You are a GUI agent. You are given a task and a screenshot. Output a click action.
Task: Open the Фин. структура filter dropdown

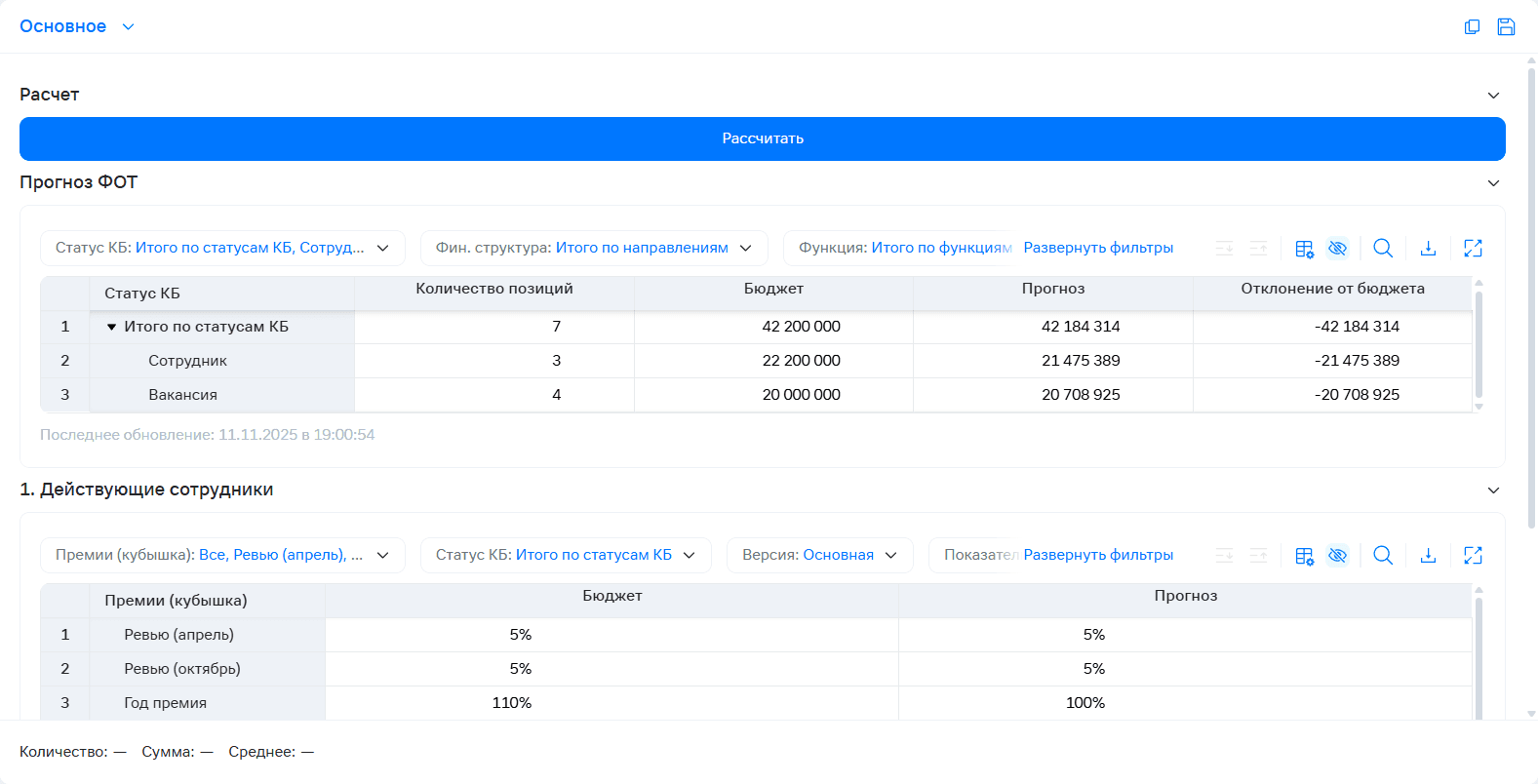click(x=594, y=248)
